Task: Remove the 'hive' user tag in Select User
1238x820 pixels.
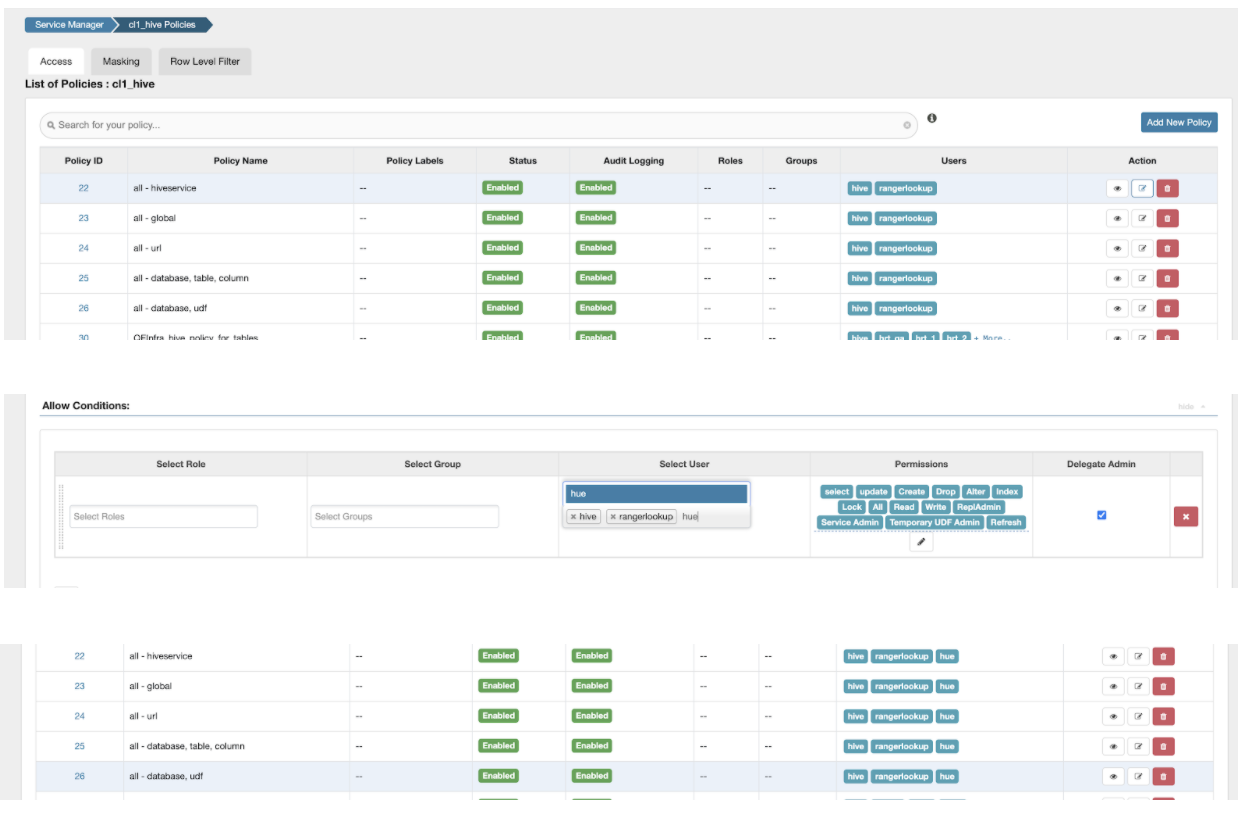Action: coord(573,517)
